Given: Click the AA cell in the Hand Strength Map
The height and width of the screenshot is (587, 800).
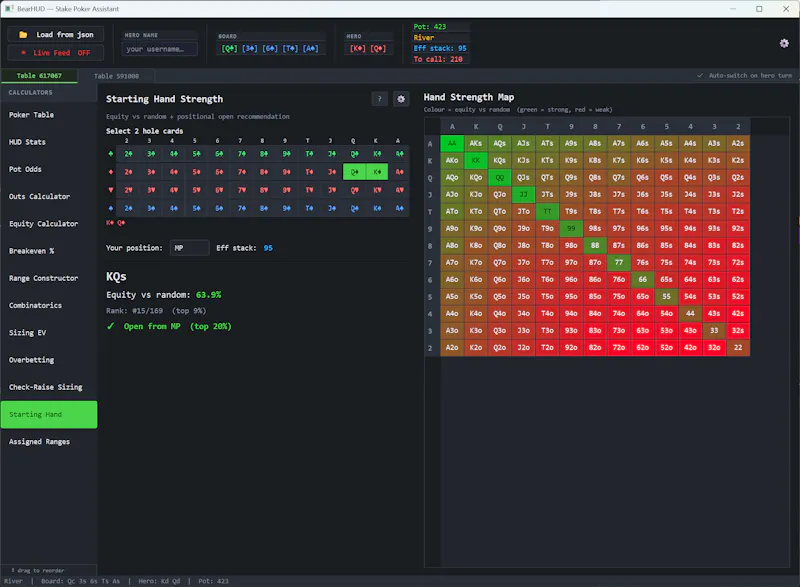Looking at the screenshot, I should [x=452, y=143].
